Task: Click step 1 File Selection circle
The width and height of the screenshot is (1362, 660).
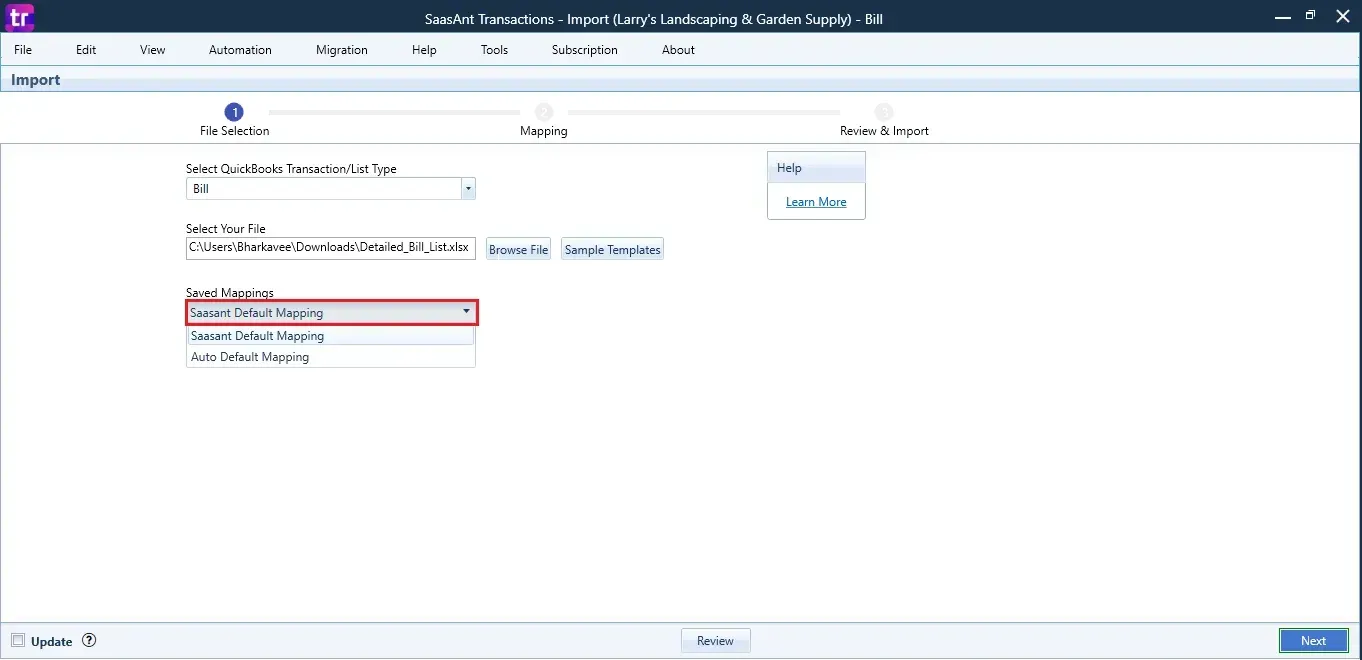Action: [234, 112]
